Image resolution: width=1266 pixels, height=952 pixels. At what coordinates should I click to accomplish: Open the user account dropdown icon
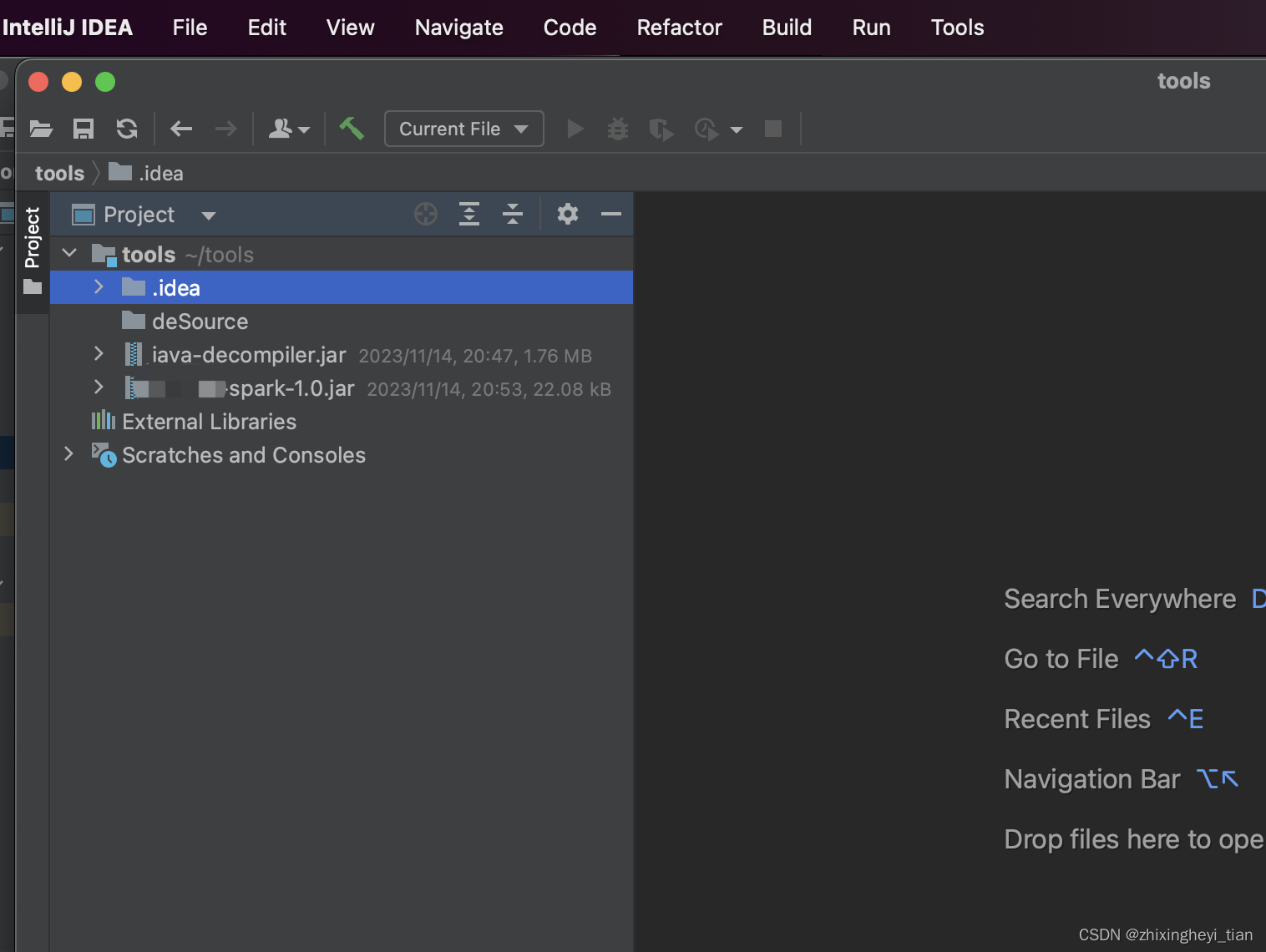coord(289,129)
